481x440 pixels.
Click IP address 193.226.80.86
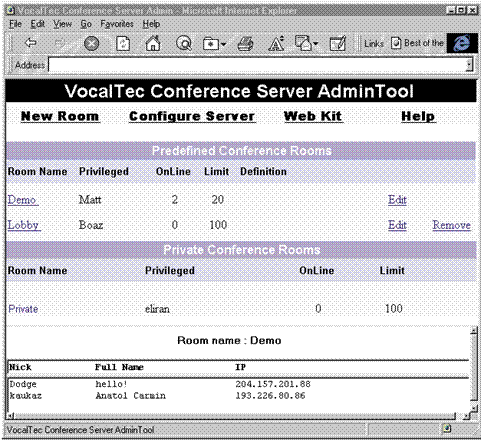pos(270,396)
